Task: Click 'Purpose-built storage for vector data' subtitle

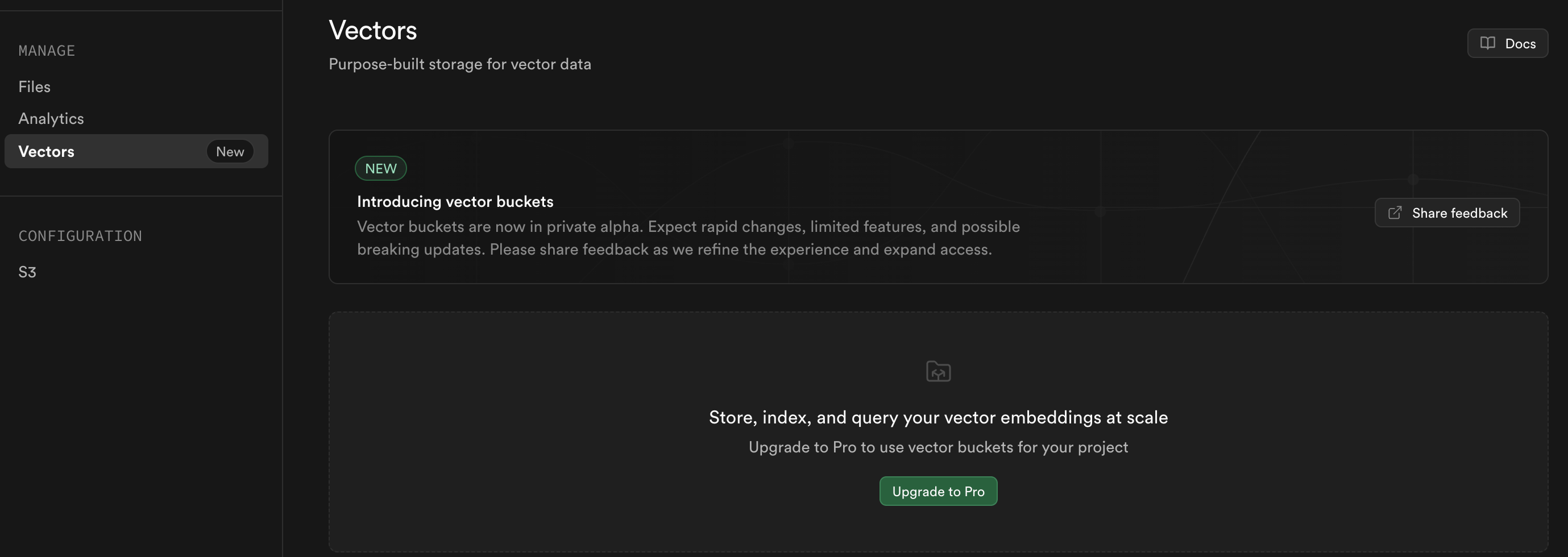Action: pyautogui.click(x=459, y=64)
